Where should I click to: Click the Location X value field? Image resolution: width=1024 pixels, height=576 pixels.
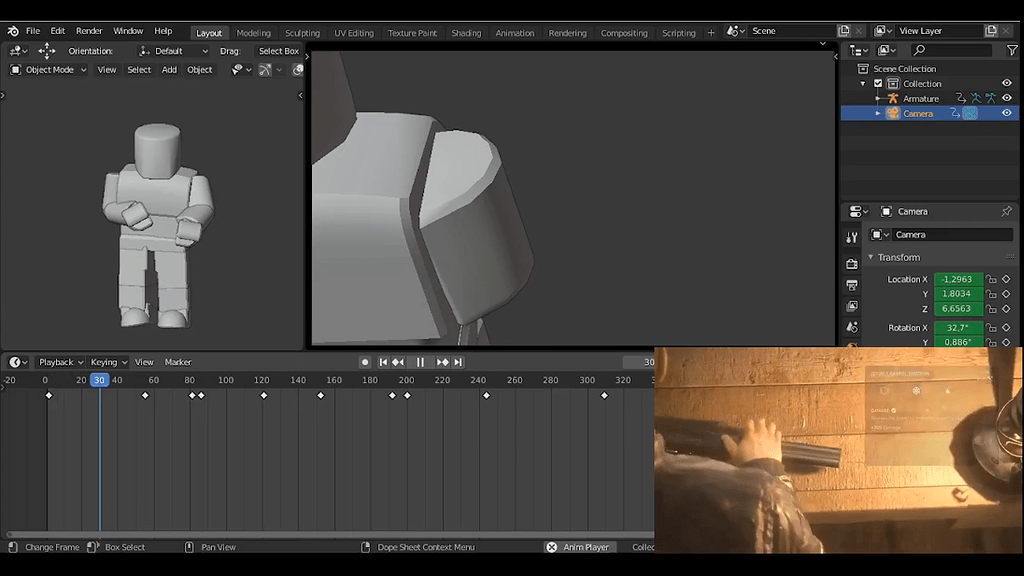pos(958,280)
